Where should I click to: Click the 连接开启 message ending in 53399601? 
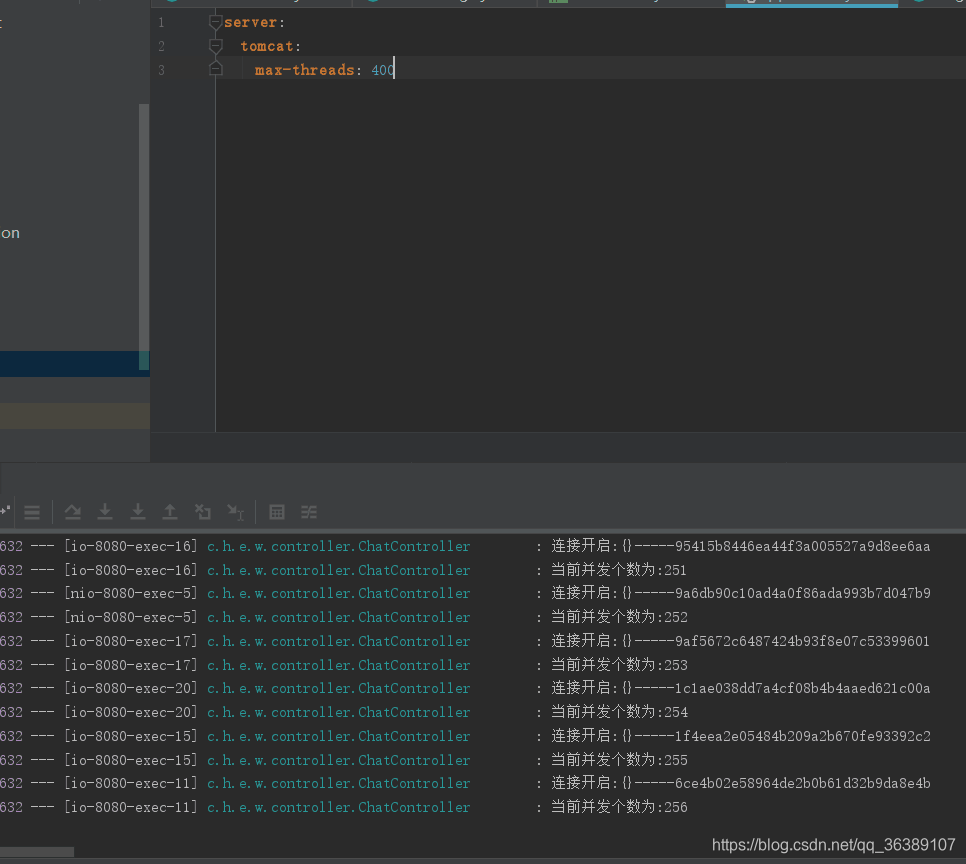(x=740, y=641)
